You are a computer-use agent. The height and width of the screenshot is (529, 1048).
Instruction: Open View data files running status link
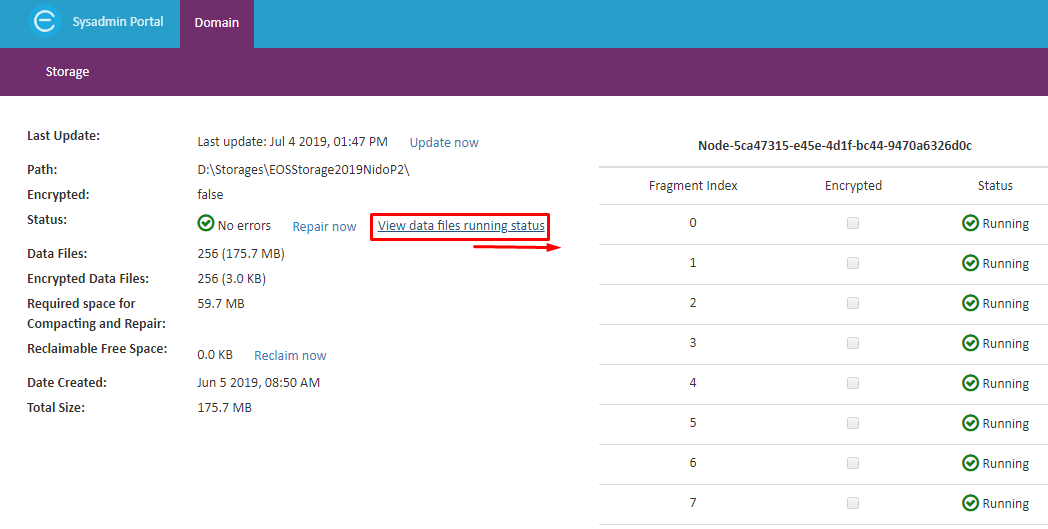pyautogui.click(x=461, y=226)
